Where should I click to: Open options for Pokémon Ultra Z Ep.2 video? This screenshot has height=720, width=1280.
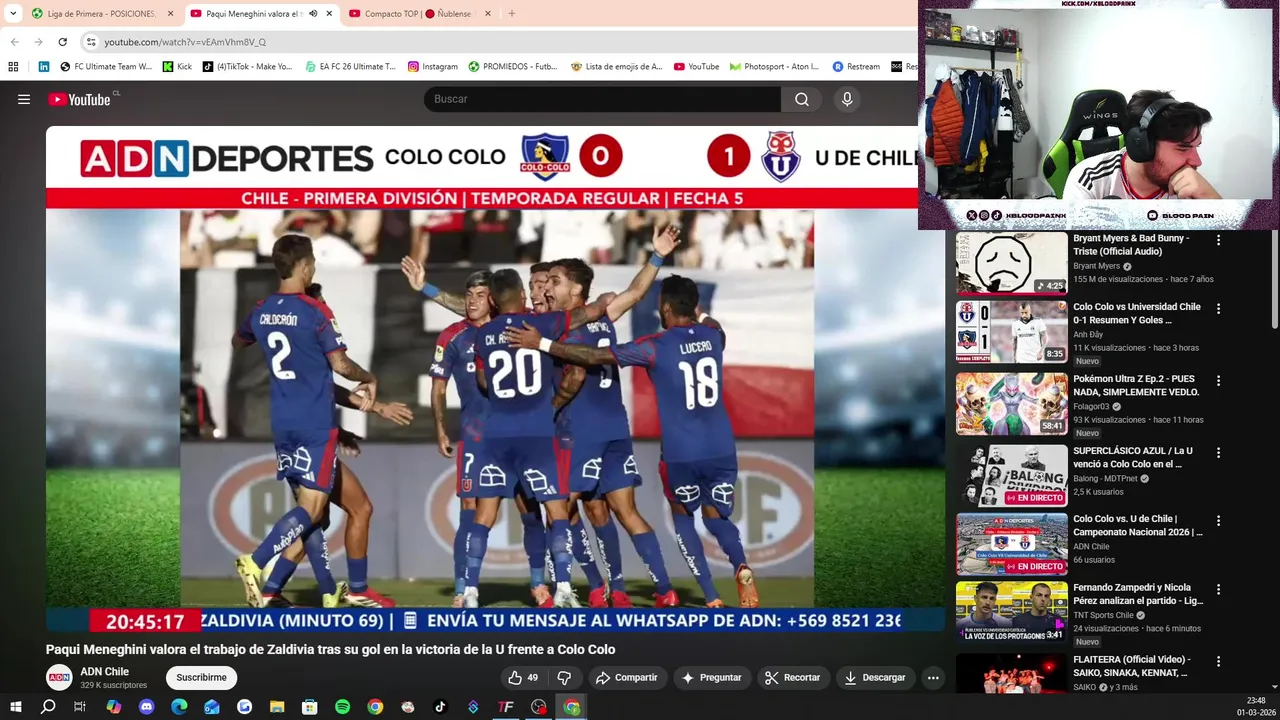1218,381
